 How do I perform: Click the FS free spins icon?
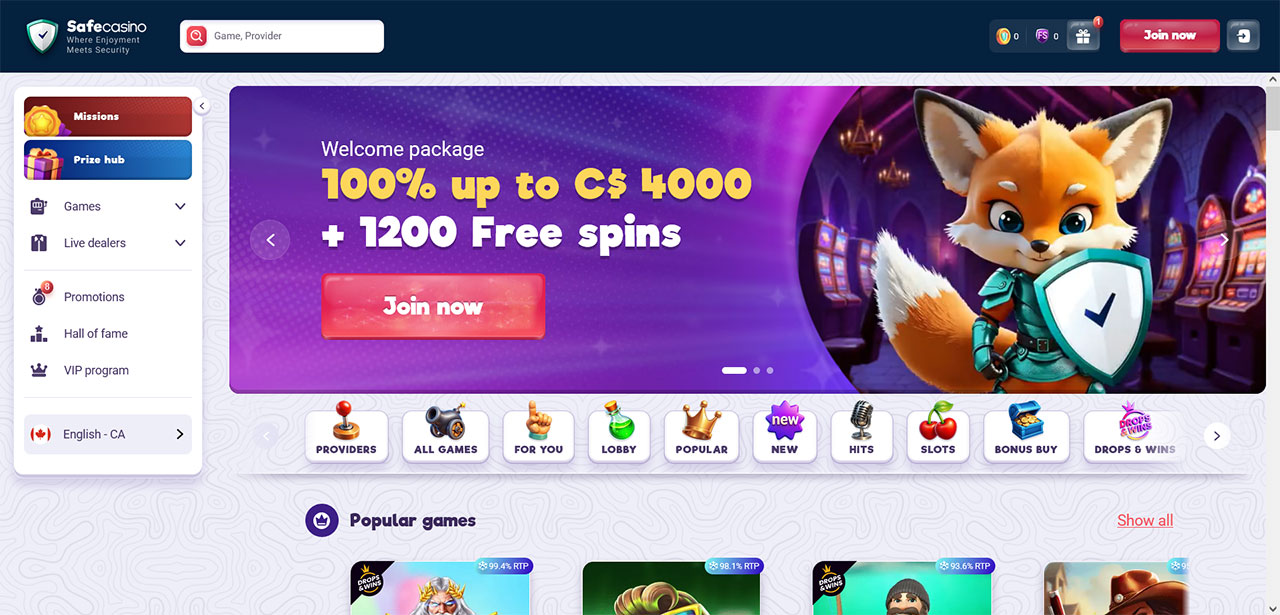(1042, 36)
